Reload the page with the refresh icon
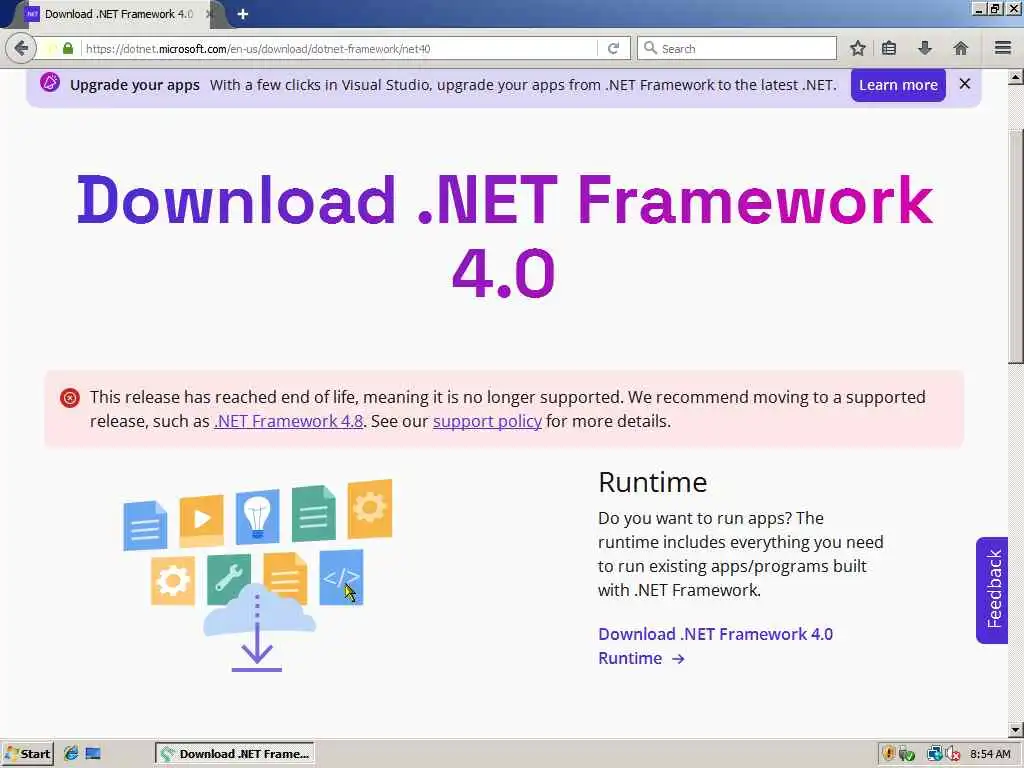This screenshot has height=768, width=1024. (613, 48)
